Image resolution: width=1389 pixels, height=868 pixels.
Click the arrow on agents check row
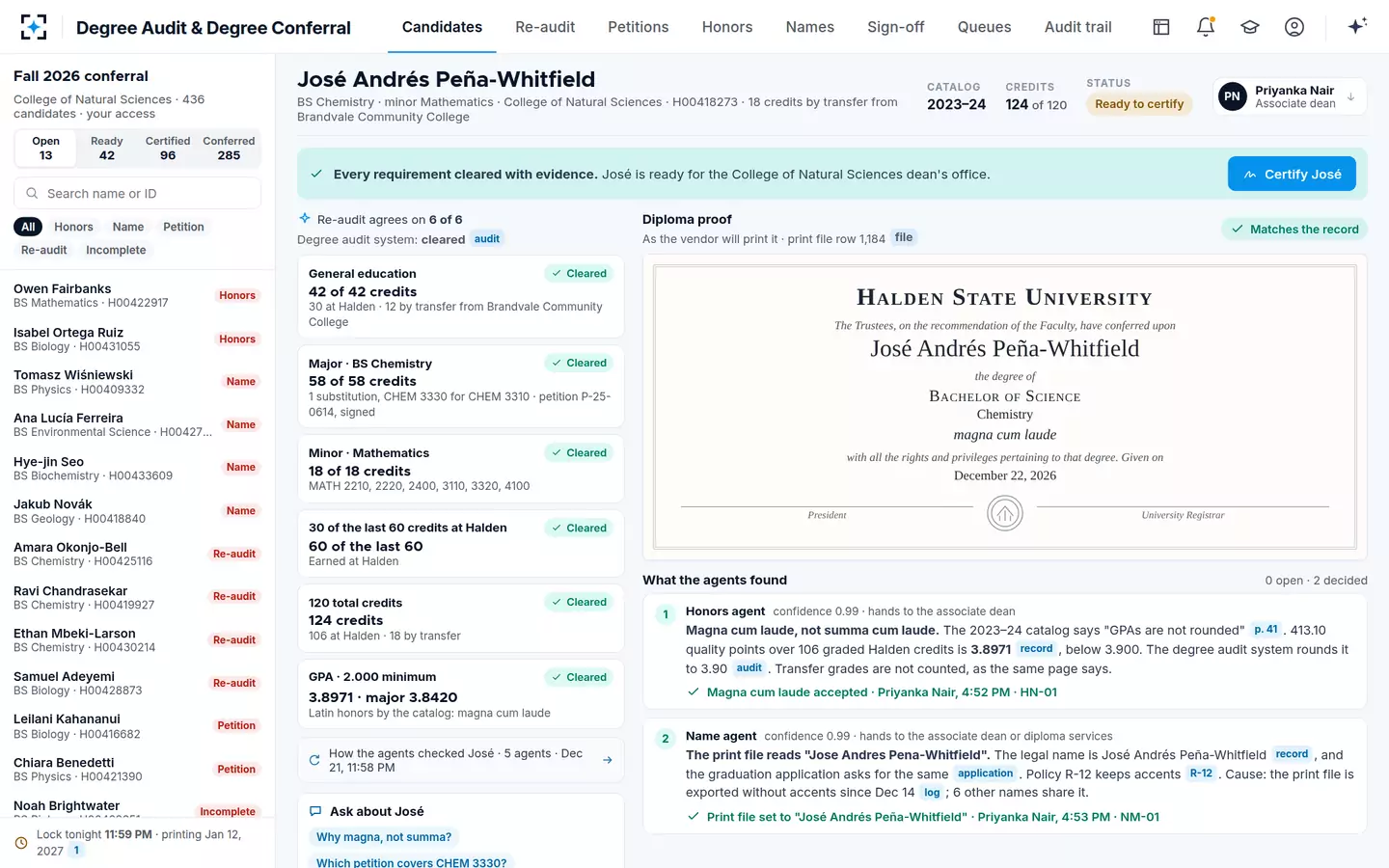pyautogui.click(x=608, y=760)
